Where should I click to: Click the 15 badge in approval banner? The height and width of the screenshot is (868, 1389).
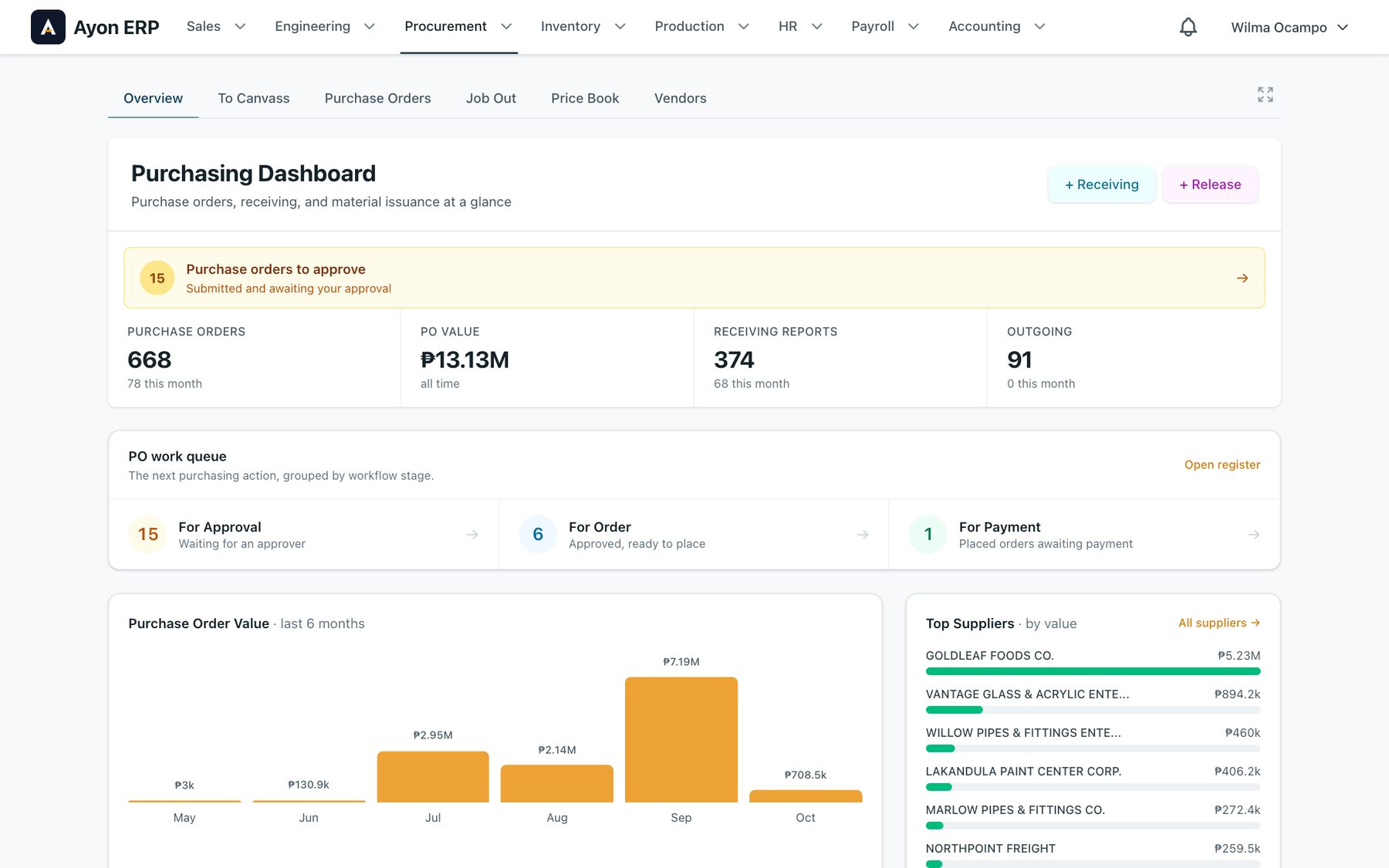[157, 278]
